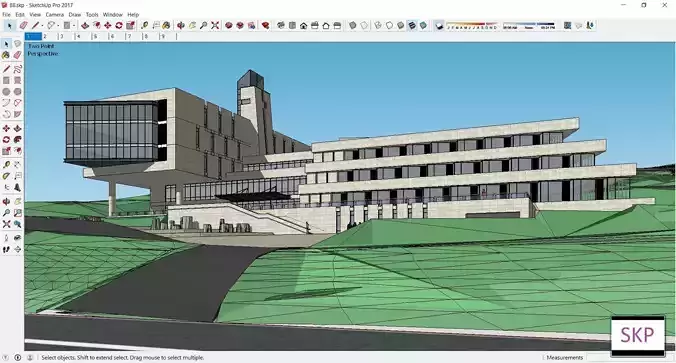Image resolution: width=676 pixels, height=363 pixels.
Task: Select Pan hand tool in top toolbar
Action: tap(192, 25)
